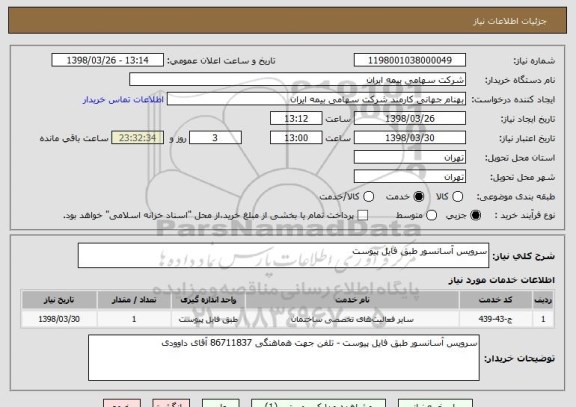Choose the جزیی purchase process option
The height and width of the screenshot is (407, 576).
coord(475,215)
